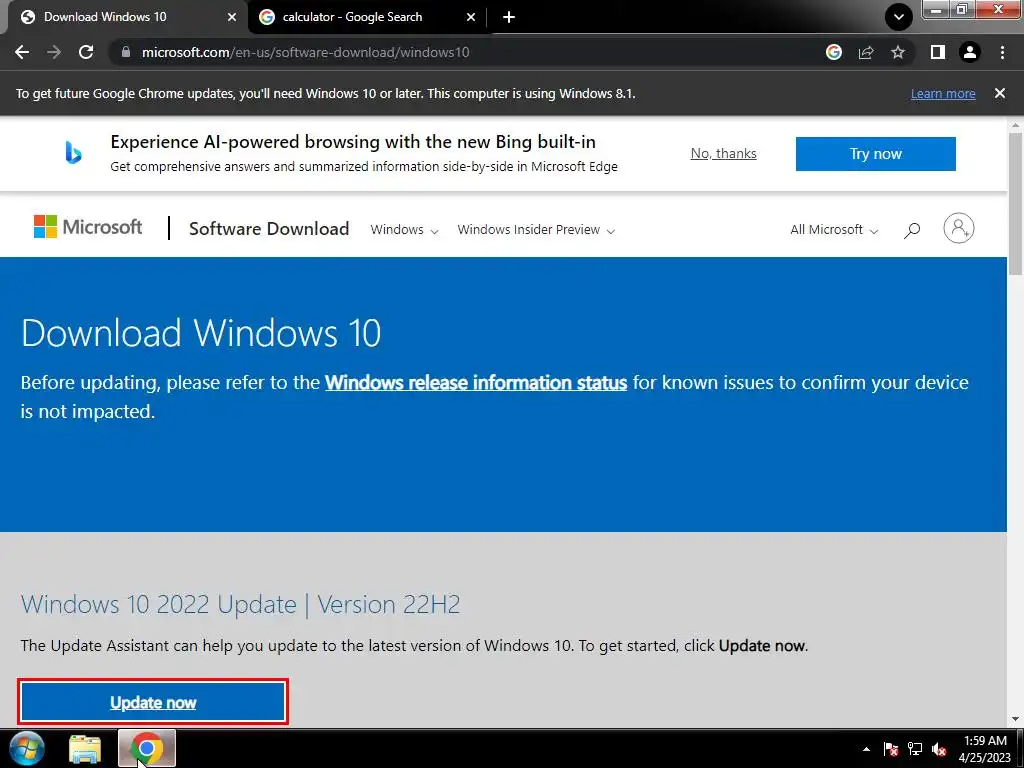The height and width of the screenshot is (768, 1024).
Task: Open Action Center flag icon in tray
Action: (x=891, y=749)
